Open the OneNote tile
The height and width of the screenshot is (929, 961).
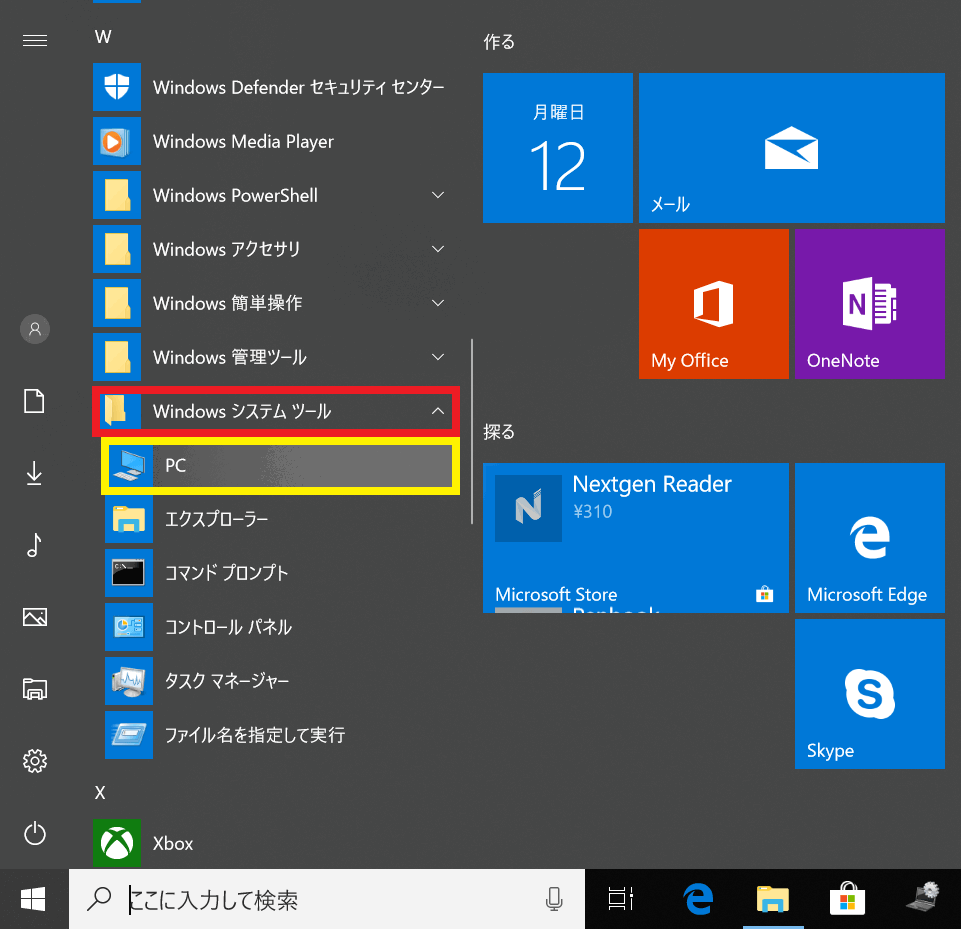point(870,304)
